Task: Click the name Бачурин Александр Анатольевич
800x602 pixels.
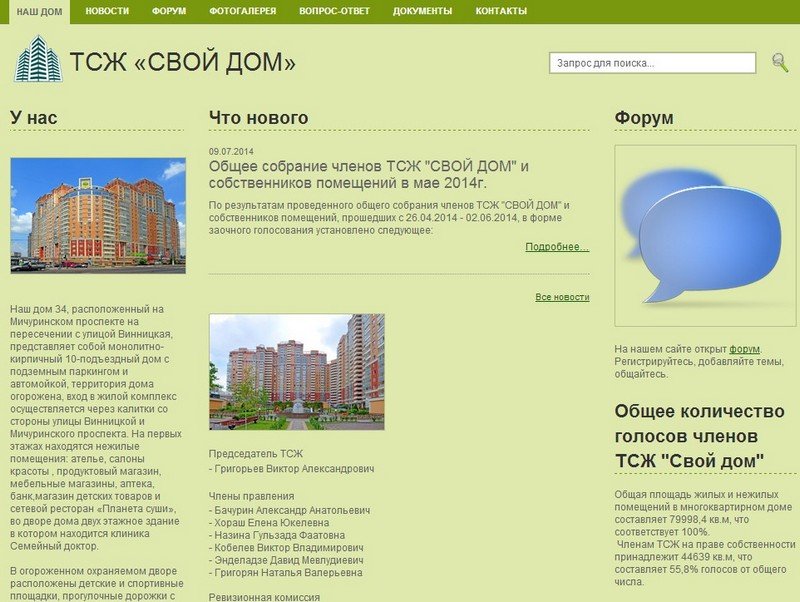Action: [x=292, y=510]
